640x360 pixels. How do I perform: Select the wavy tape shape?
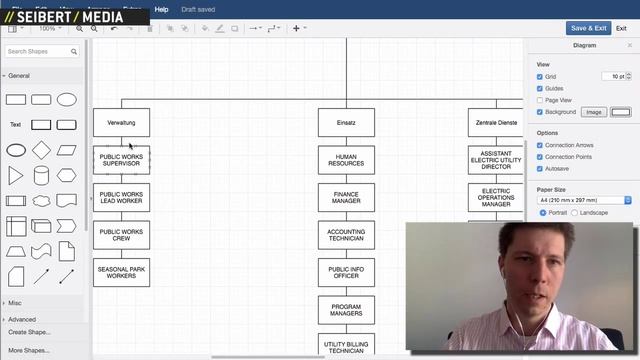(41, 251)
